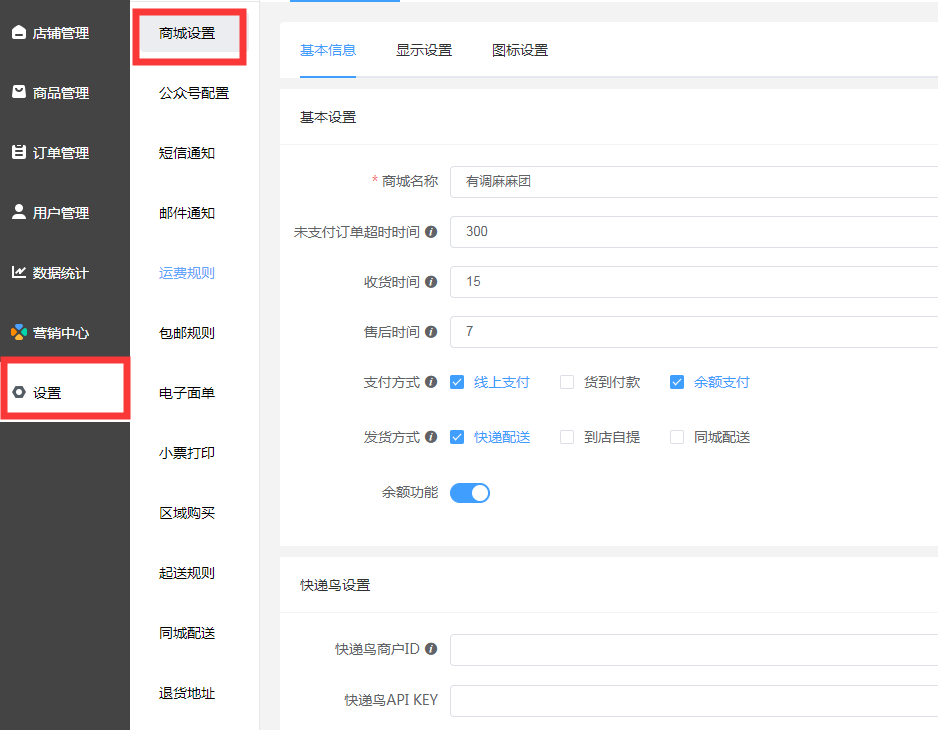Click the 订单管理 clipboard icon
The height and width of the screenshot is (730, 938).
point(19,152)
